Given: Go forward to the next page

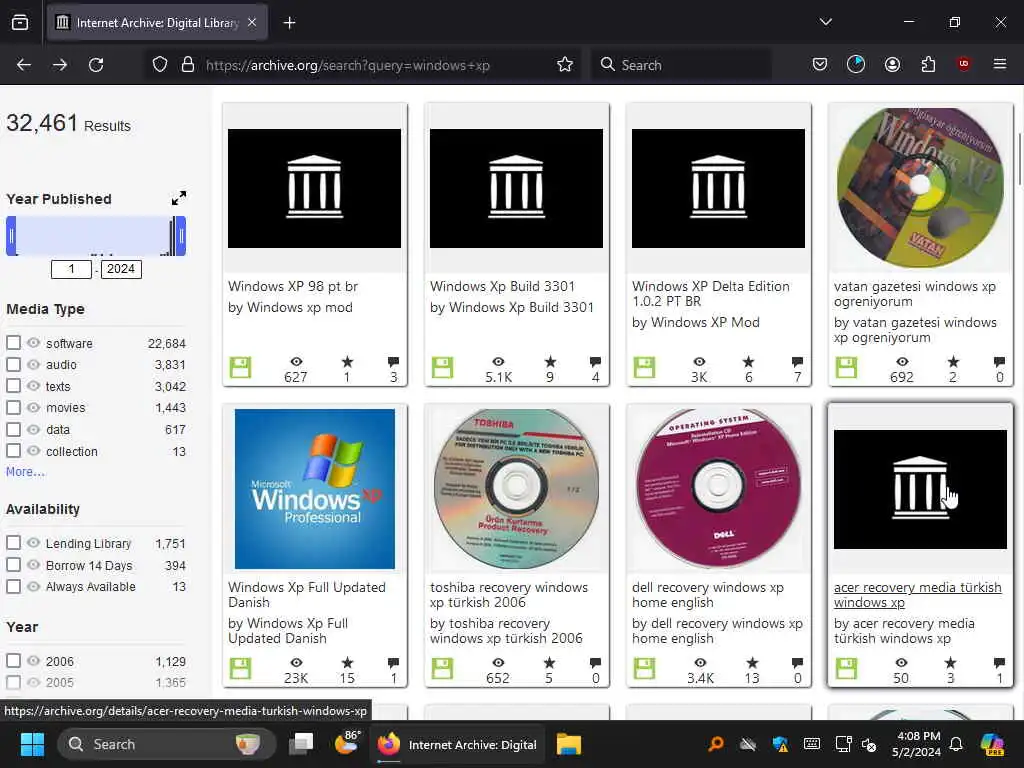Looking at the screenshot, I should coord(59,65).
